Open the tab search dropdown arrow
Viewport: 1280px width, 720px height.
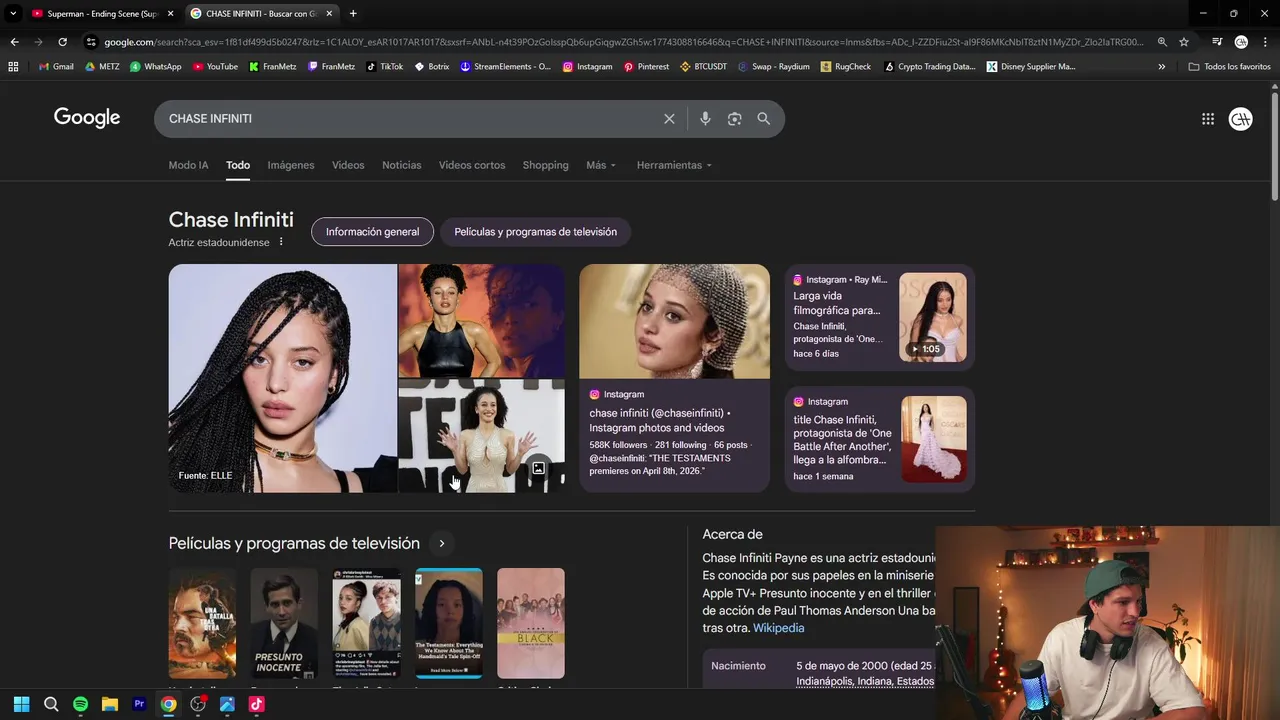point(13,13)
